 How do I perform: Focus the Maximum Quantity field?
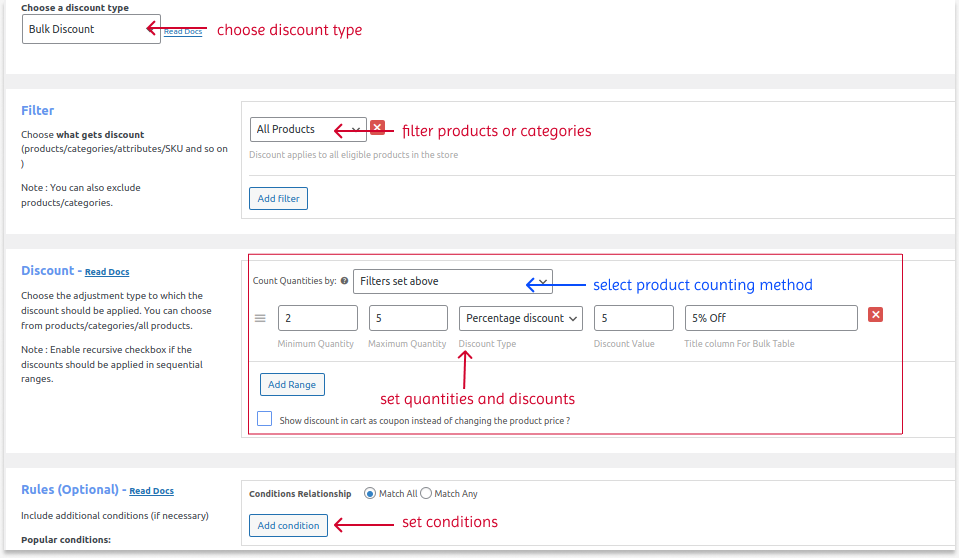tap(409, 318)
